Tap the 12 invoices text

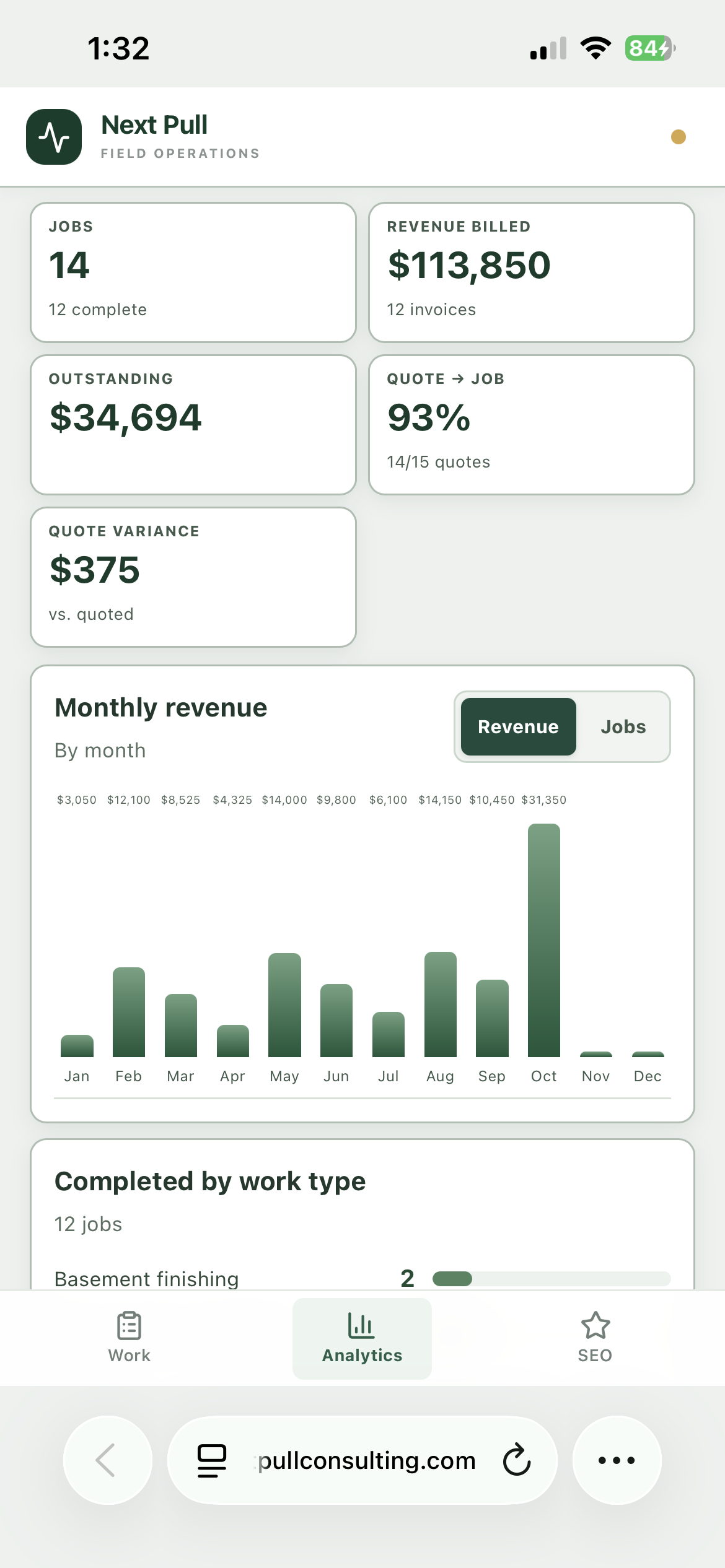pyautogui.click(x=432, y=310)
